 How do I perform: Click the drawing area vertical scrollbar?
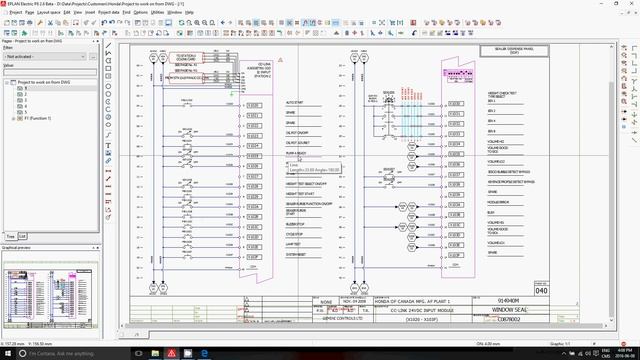611,184
